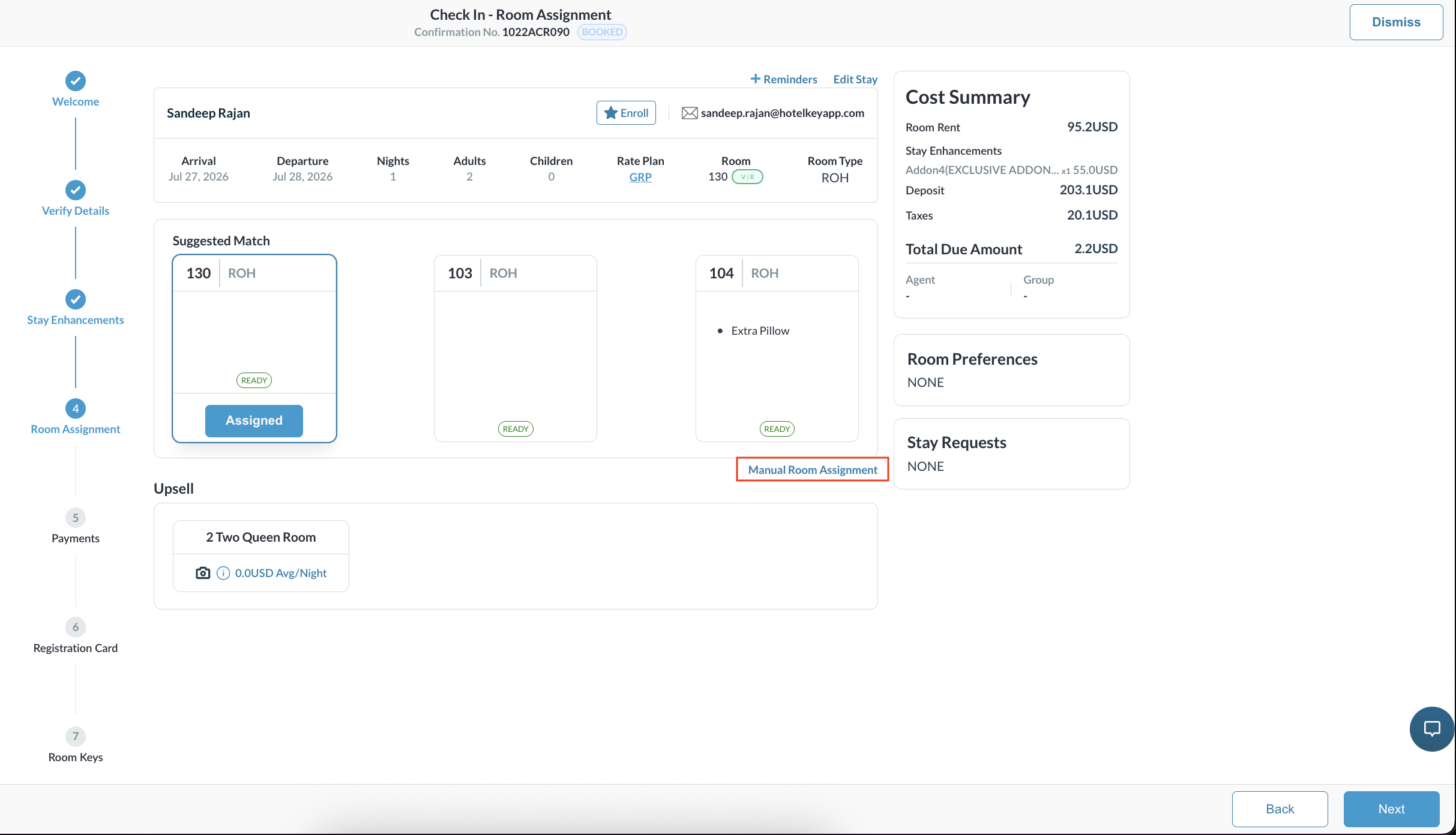Viewport: 1456px width, 835px height.
Task: Click the VIR badge next to room 130
Action: pos(747,177)
